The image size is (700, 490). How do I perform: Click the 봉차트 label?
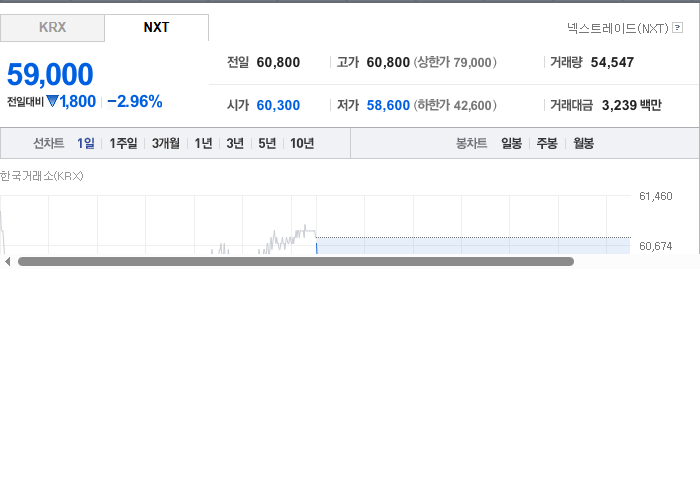point(471,143)
